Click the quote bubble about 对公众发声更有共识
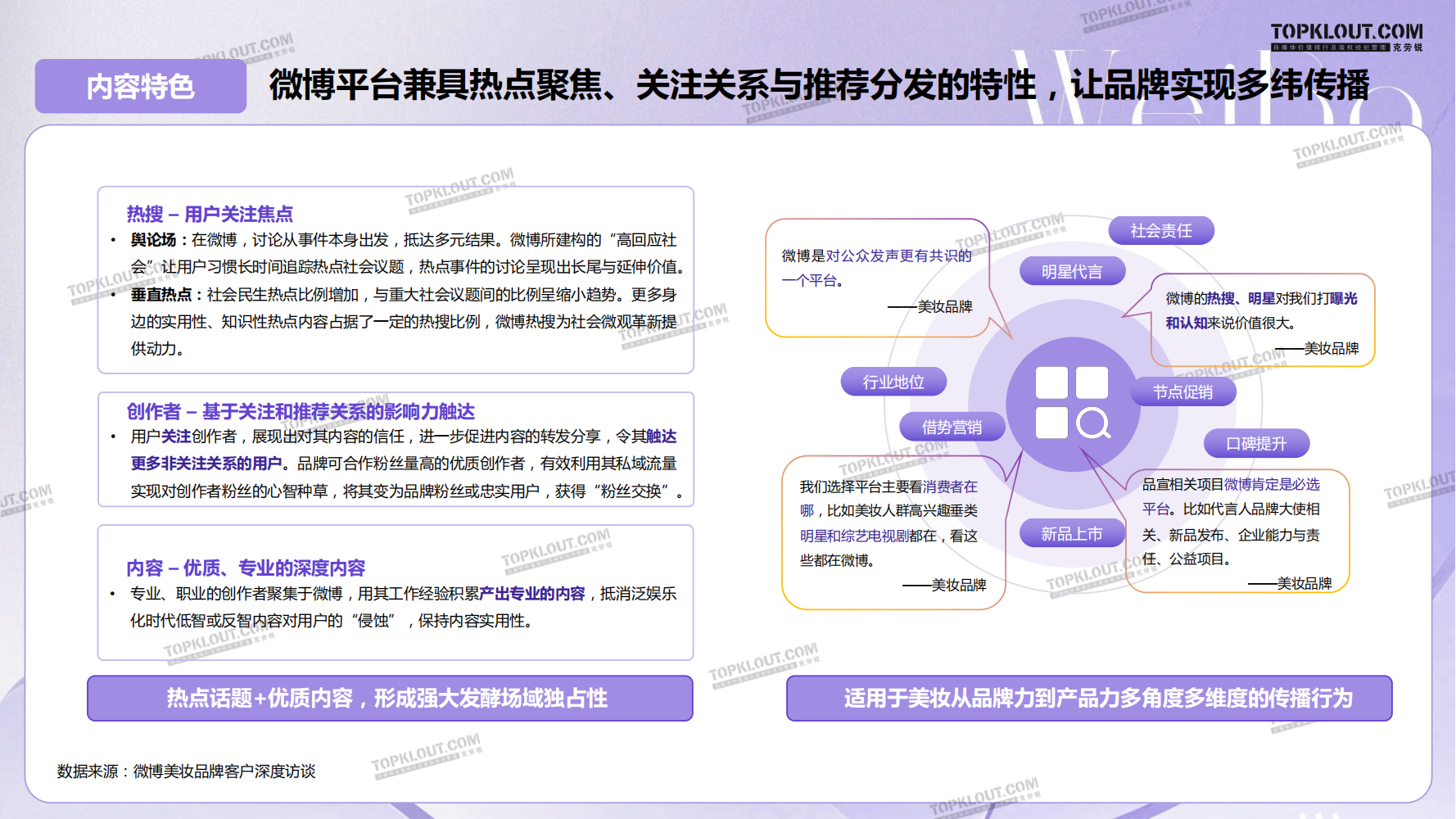1456x819 pixels. 876,278
